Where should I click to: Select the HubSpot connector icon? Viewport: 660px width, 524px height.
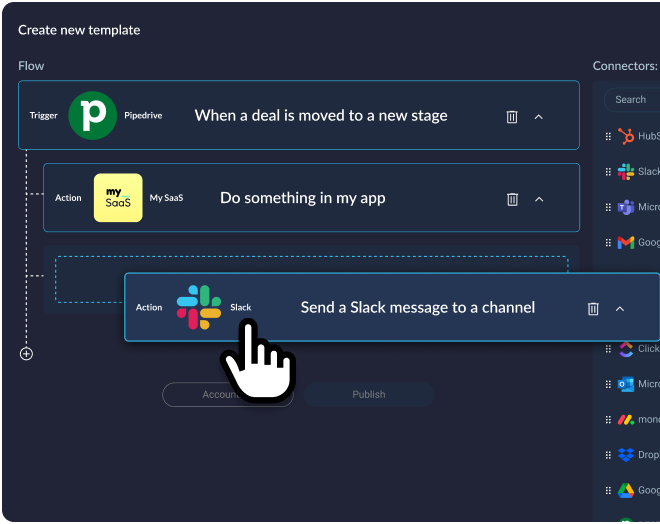tap(626, 136)
